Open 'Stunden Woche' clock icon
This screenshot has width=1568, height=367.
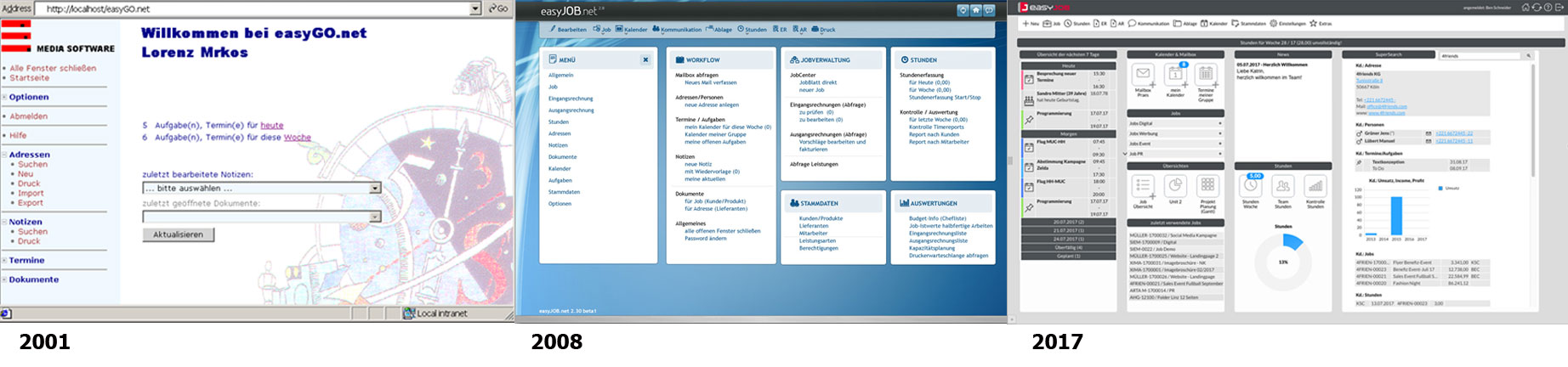1251,185
